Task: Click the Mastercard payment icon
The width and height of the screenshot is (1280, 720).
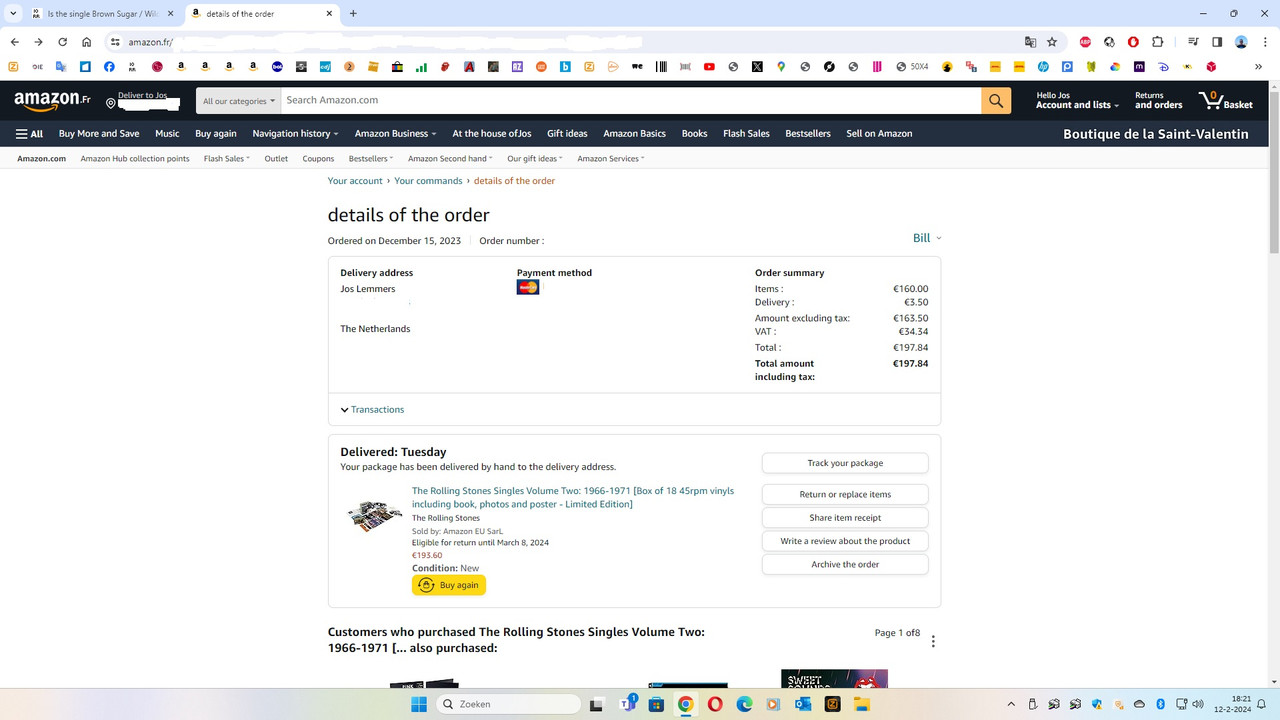Action: 528,288
